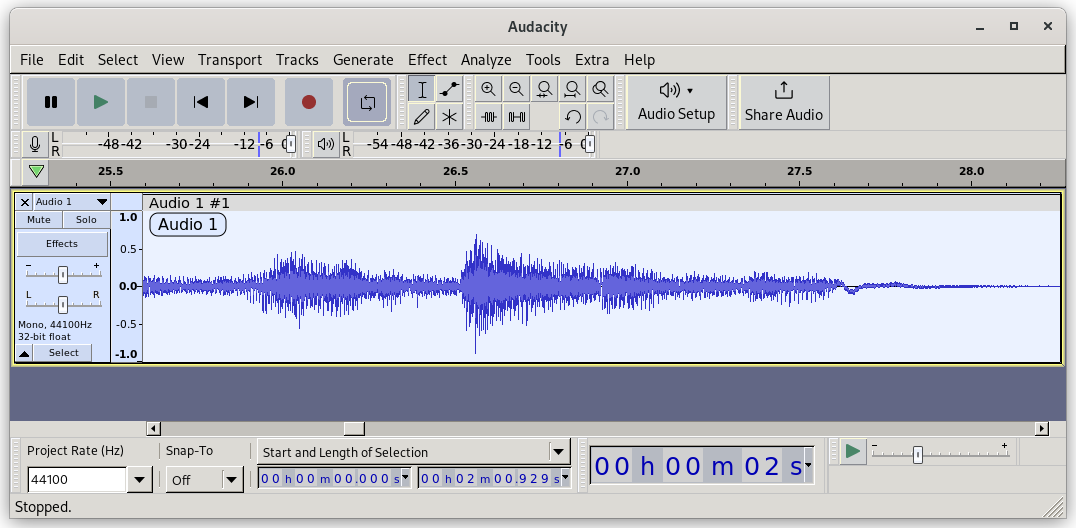Open the Select menu
Image resolution: width=1076 pixels, height=528 pixels.
pos(117,60)
